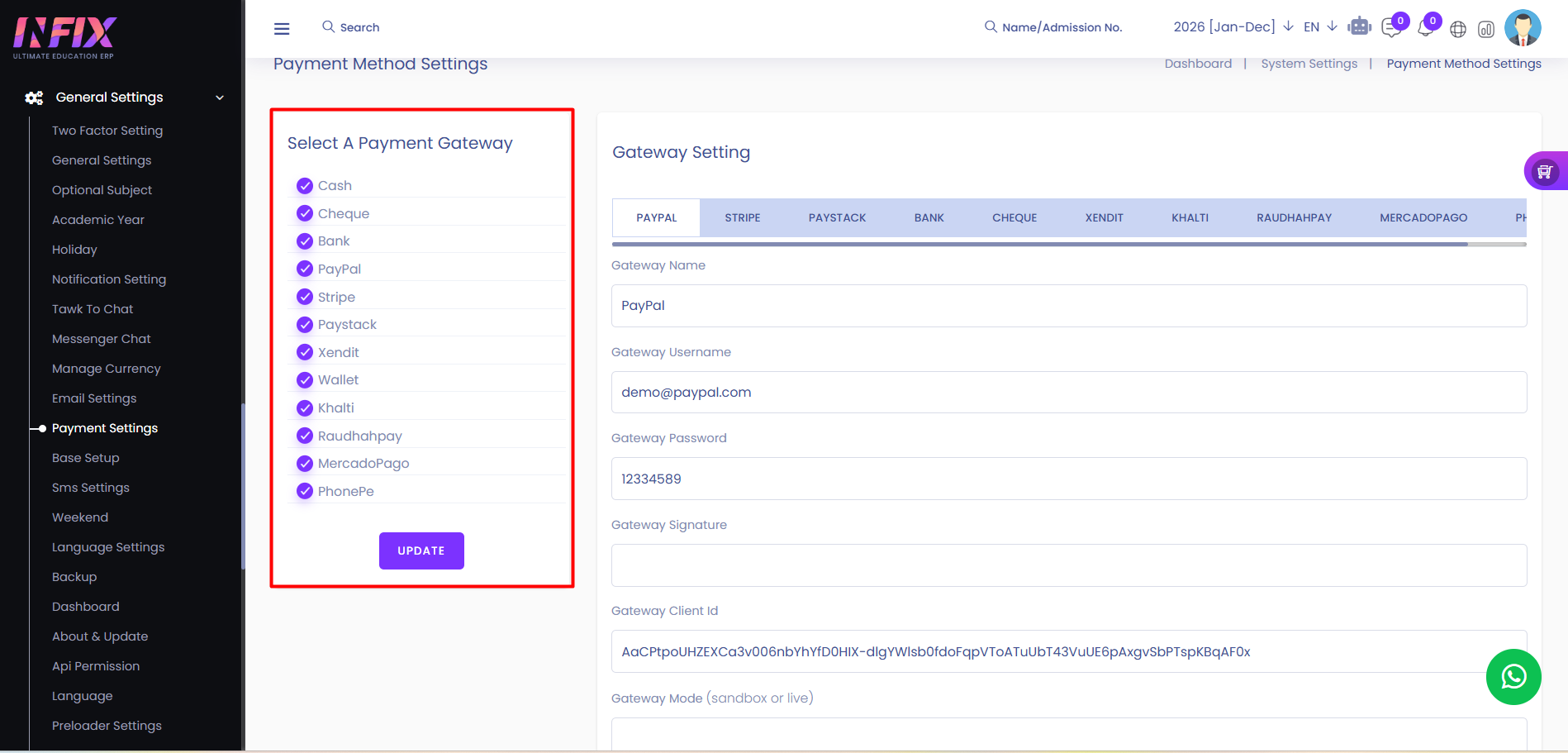
Task: Click the sidebar vertical scrollbar
Action: (x=243, y=486)
